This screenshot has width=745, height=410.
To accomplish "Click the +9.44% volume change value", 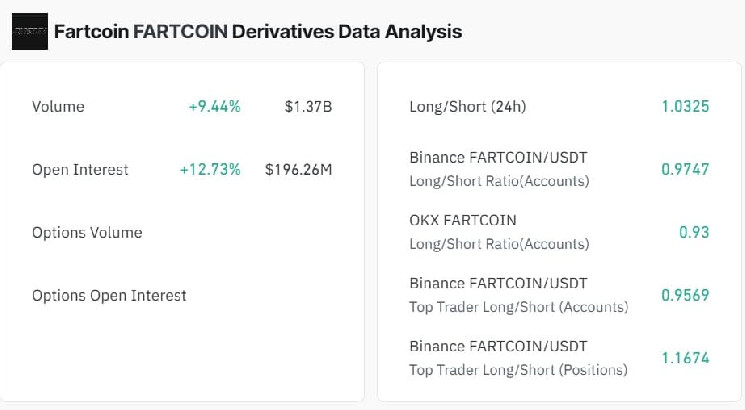I will (214, 107).
